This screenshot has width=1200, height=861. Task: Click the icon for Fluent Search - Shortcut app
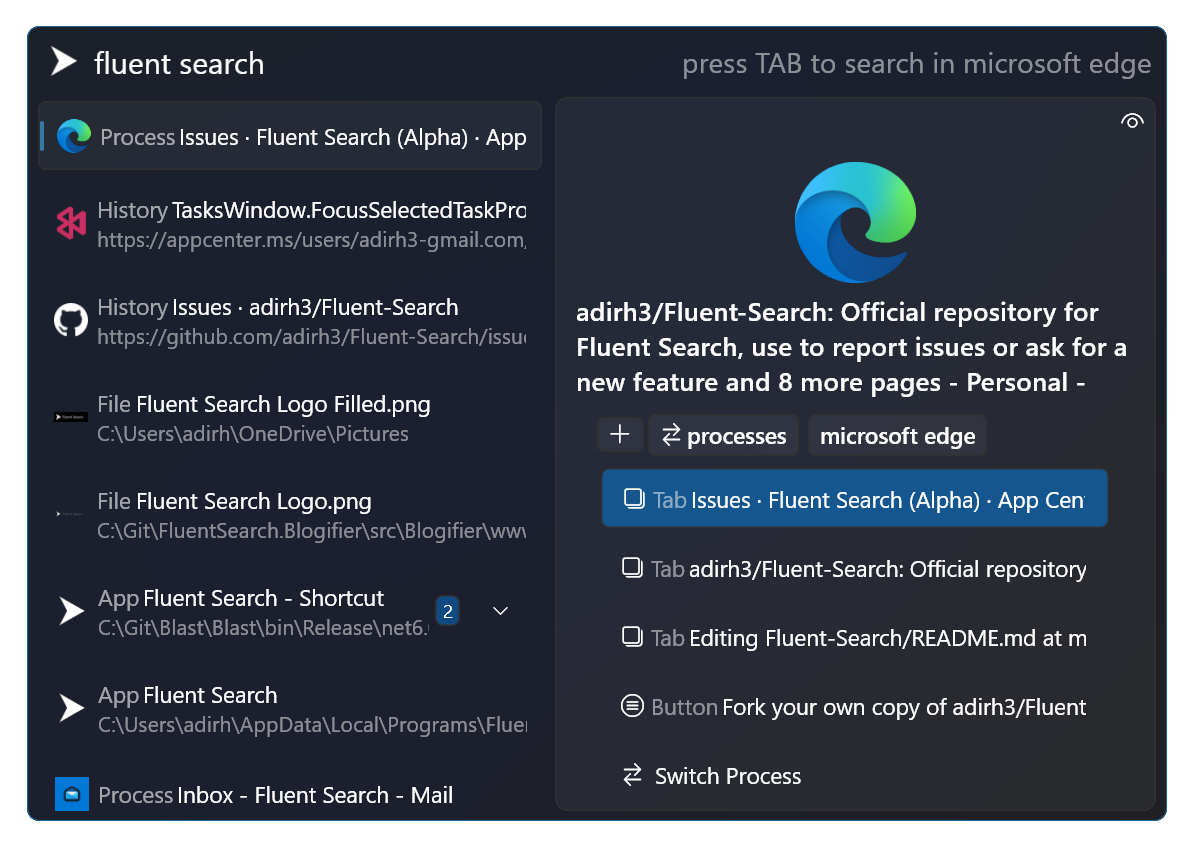(71, 611)
